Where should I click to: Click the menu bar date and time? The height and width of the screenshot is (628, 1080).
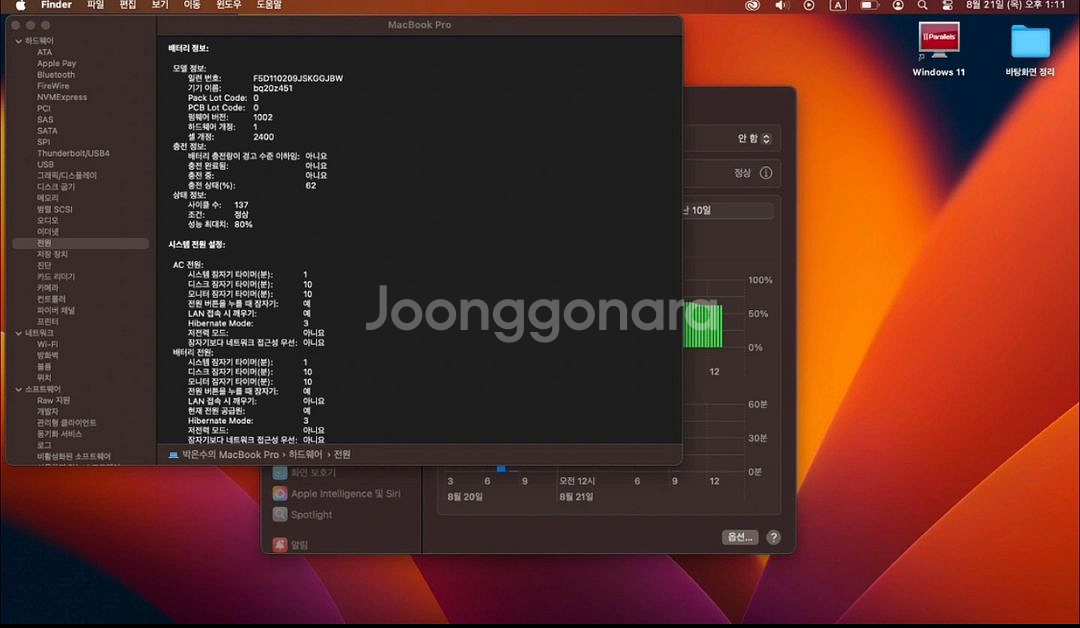pos(1015,5)
